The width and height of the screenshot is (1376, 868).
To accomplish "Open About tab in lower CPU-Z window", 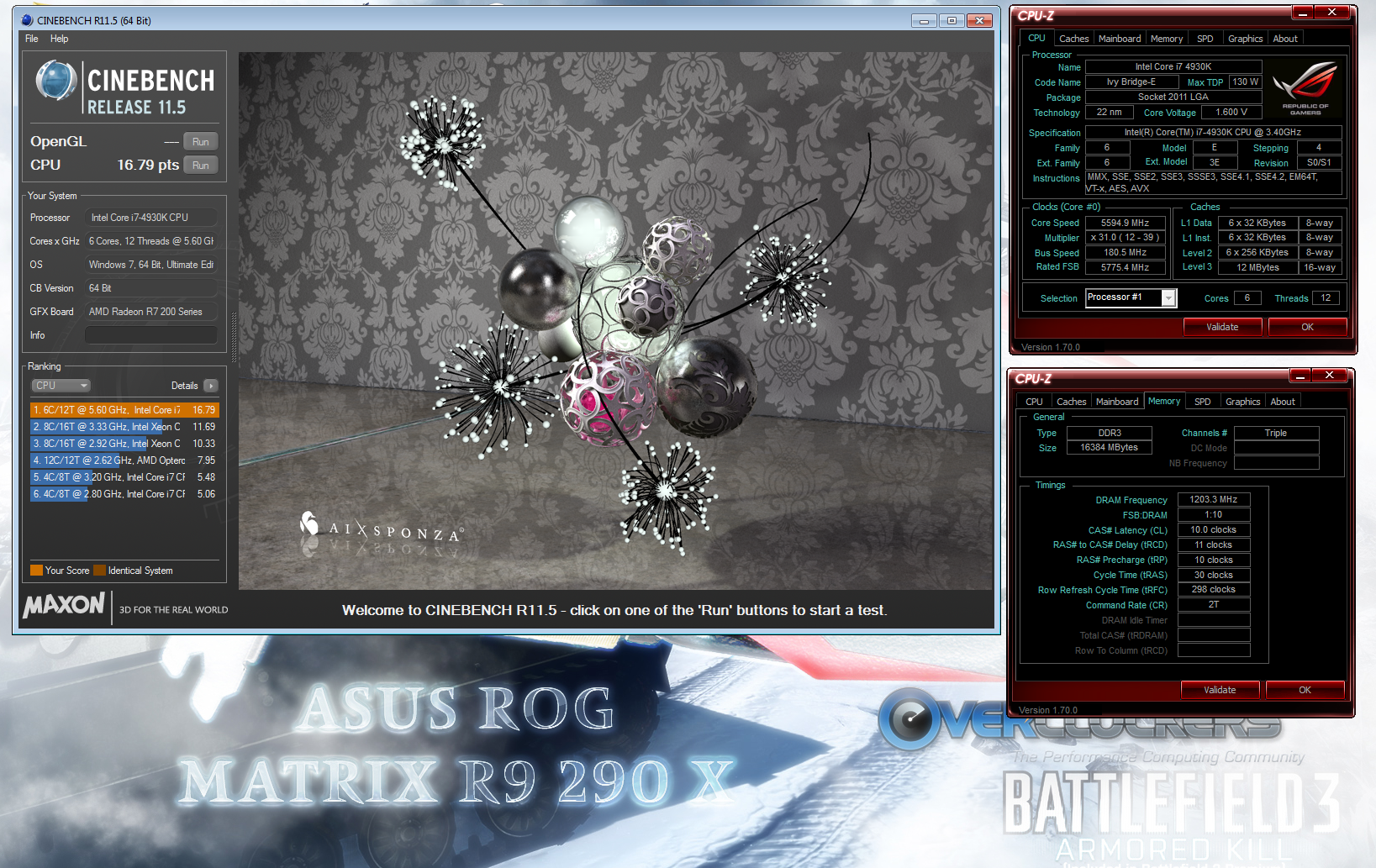I will coord(1283,402).
